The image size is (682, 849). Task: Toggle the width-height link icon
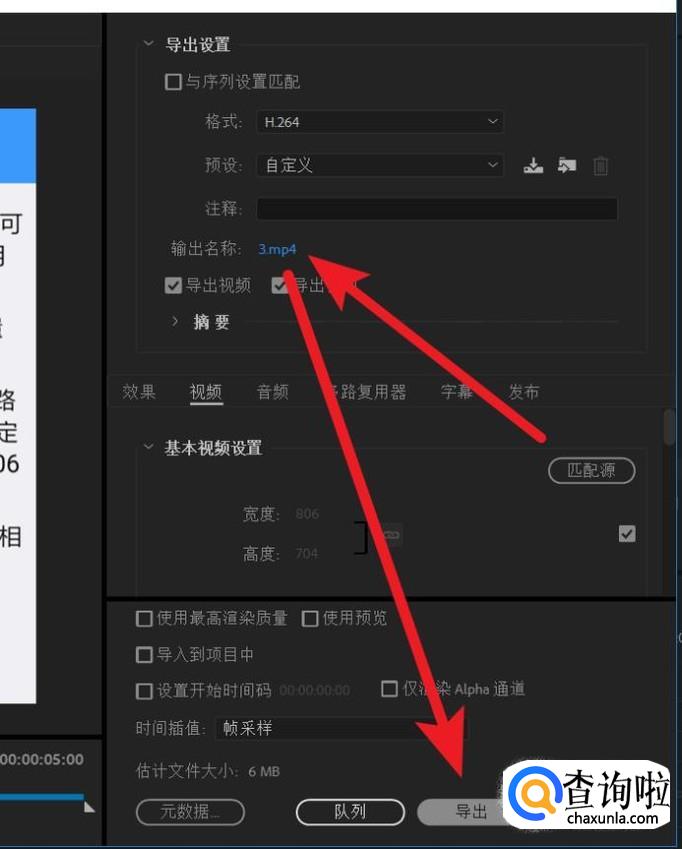391,535
